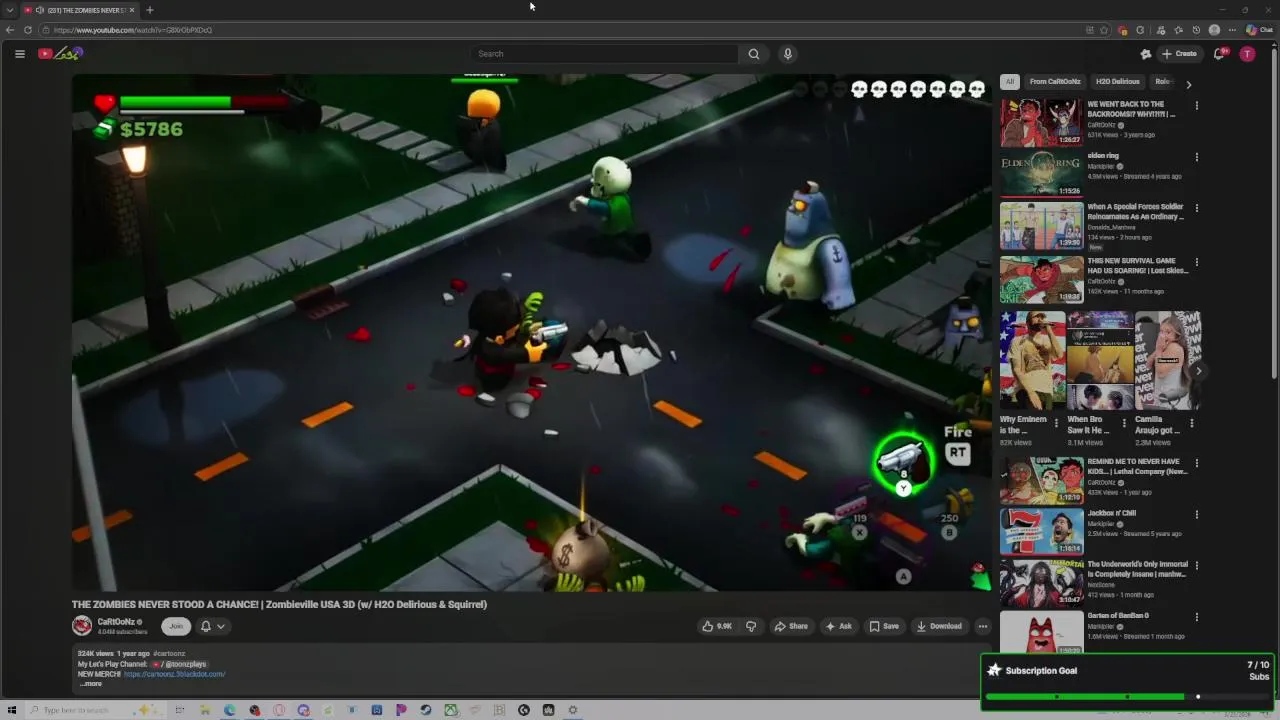Viewport: 1280px width, 720px height.
Task: Show the next Shorts with the shelf arrow
Action: [x=1199, y=371]
